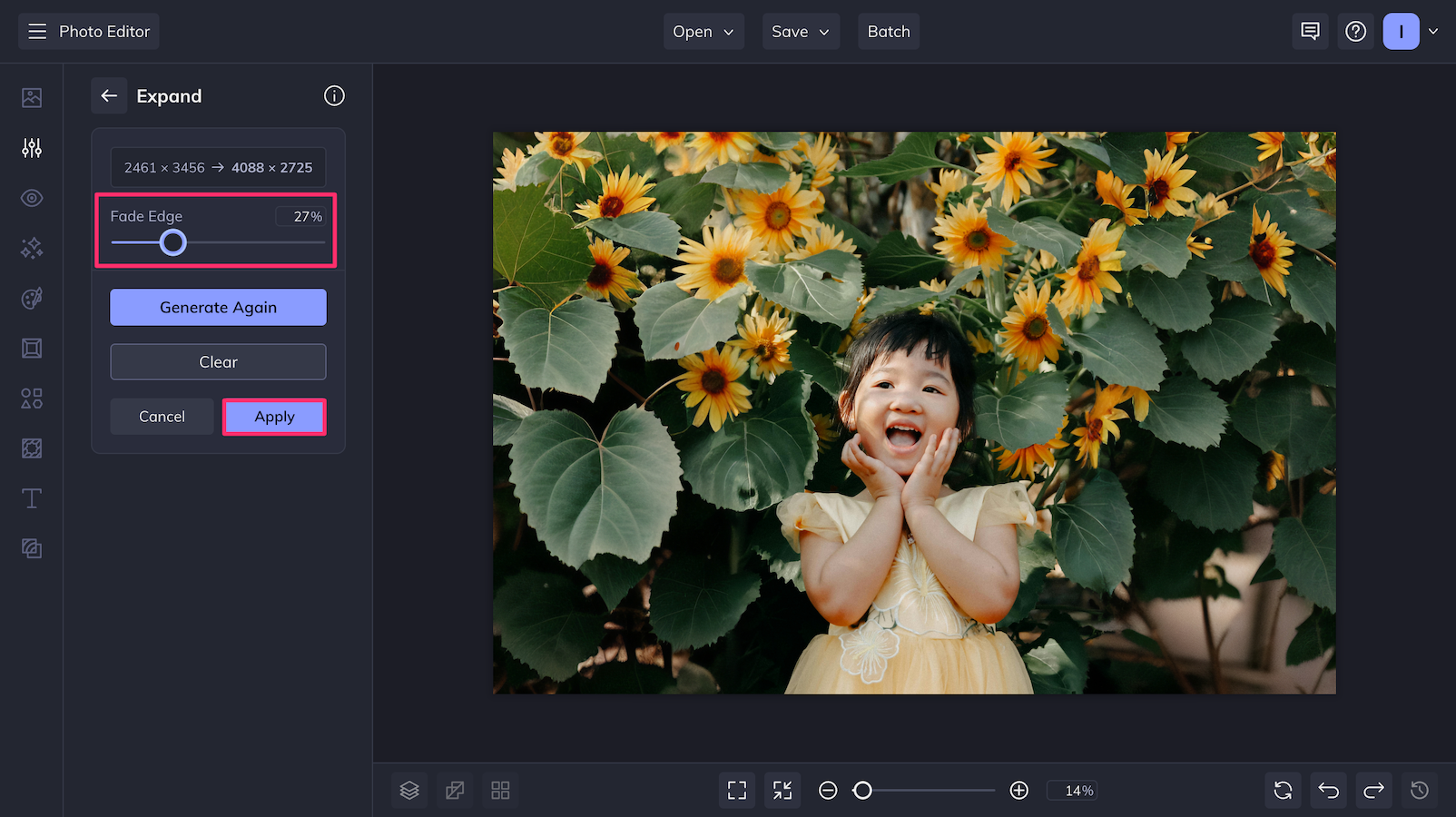
Task: Select the Frame tool in the sidebar
Action: coord(32,348)
